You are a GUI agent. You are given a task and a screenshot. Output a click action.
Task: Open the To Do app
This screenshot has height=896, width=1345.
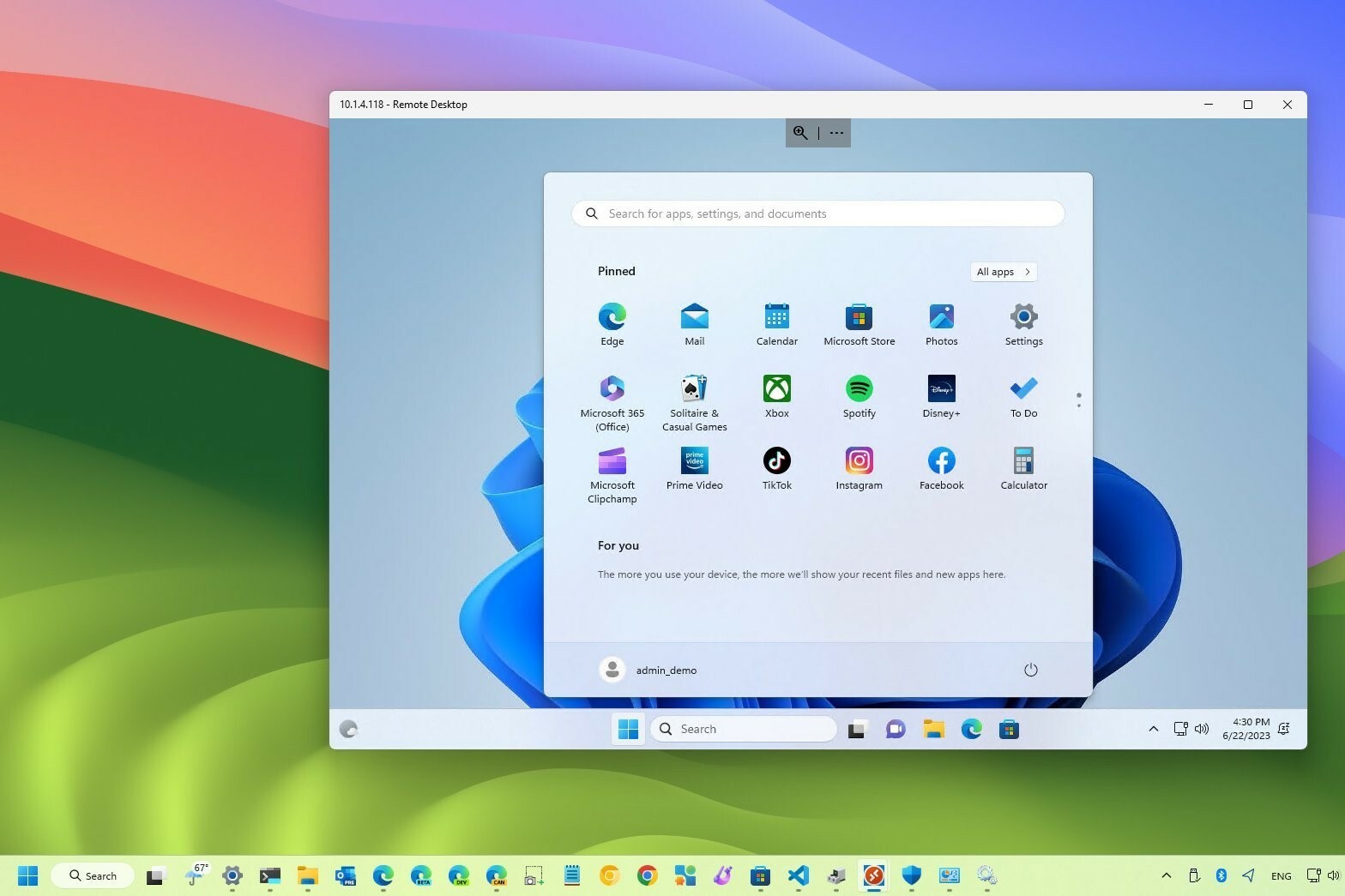(x=1023, y=396)
